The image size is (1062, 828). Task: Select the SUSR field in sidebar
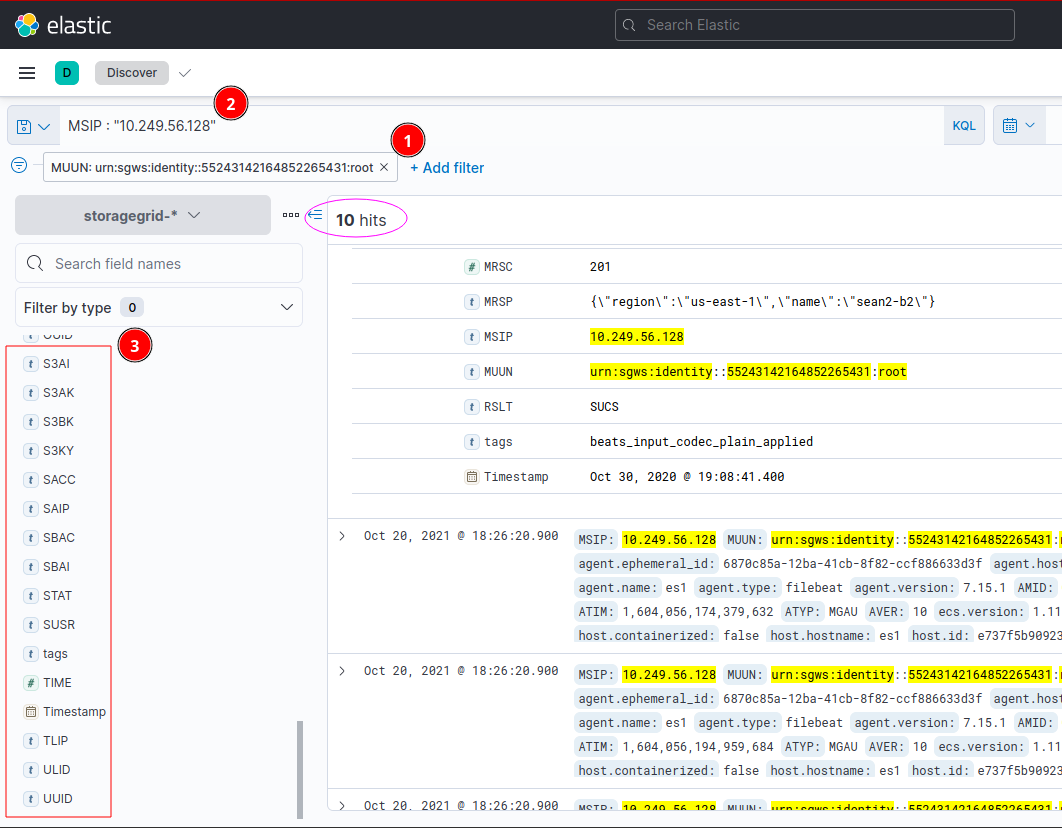coord(59,625)
